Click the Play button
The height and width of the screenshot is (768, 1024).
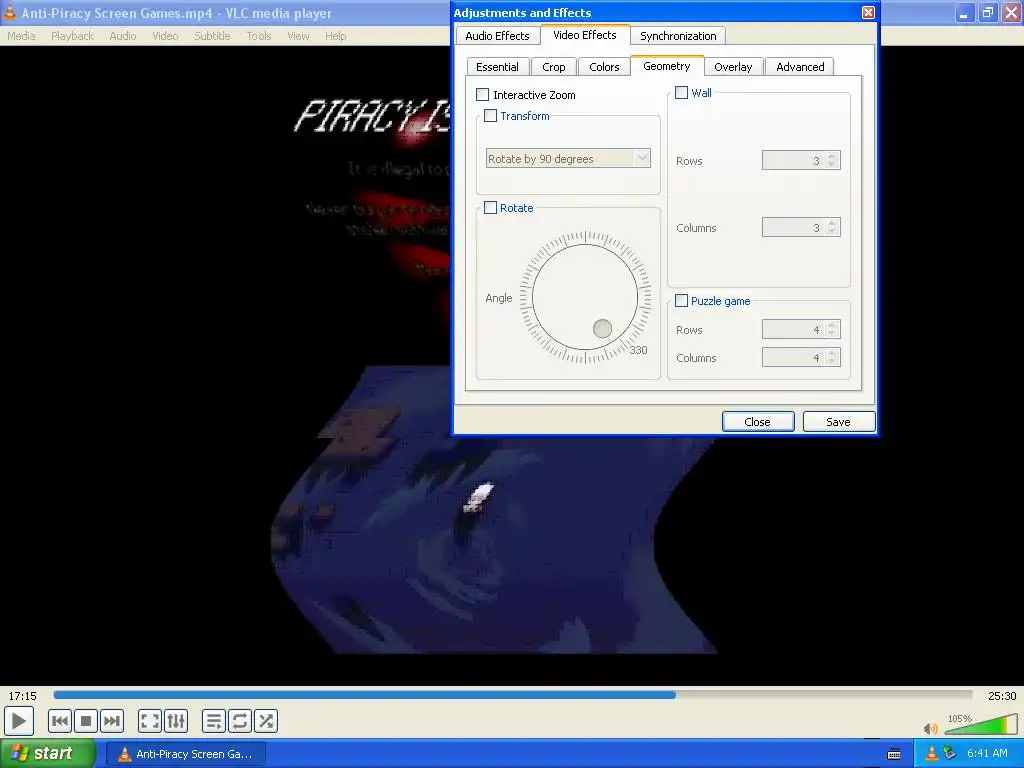pos(18,722)
